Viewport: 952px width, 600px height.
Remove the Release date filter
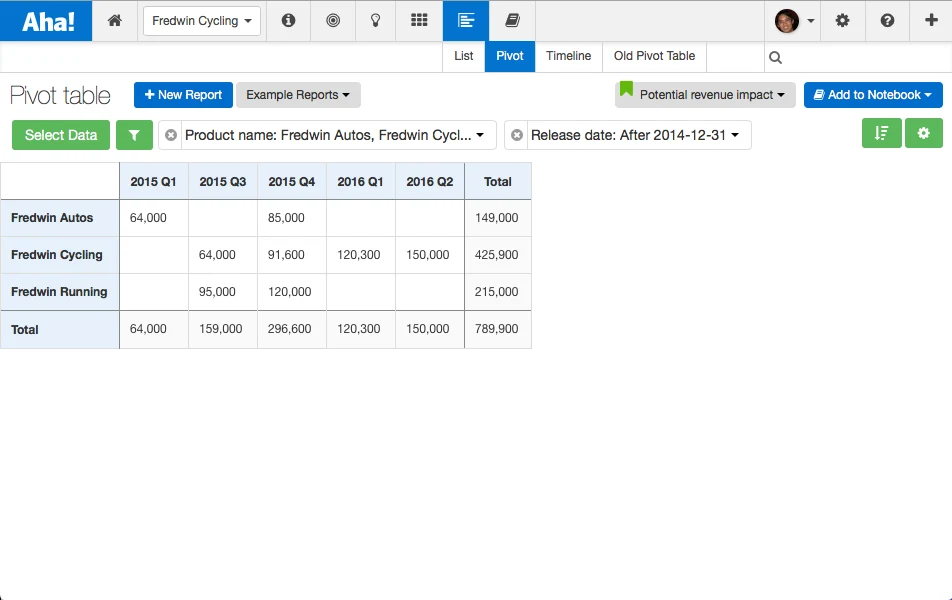click(x=517, y=135)
